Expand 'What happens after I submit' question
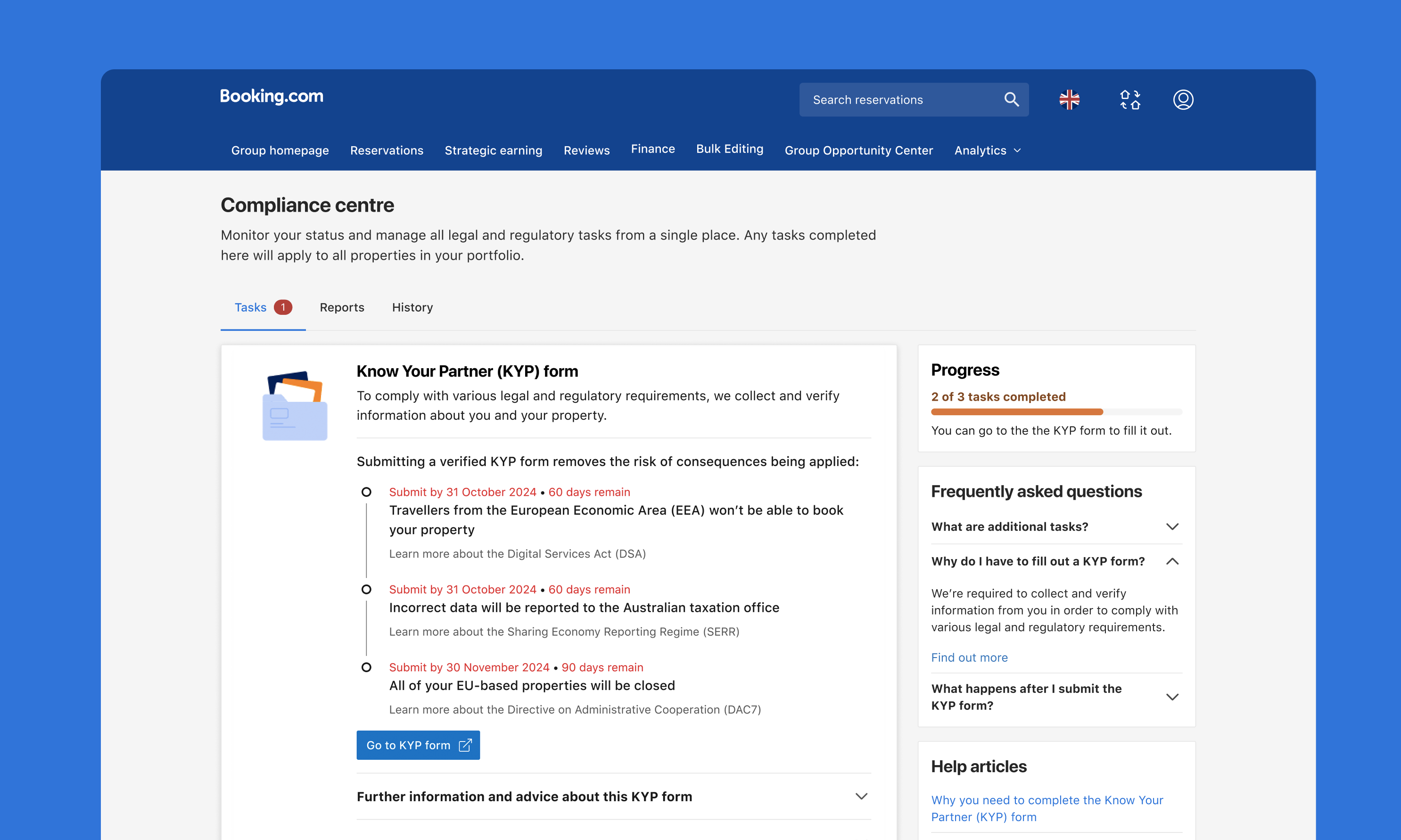This screenshot has height=840, width=1401. 1172,697
